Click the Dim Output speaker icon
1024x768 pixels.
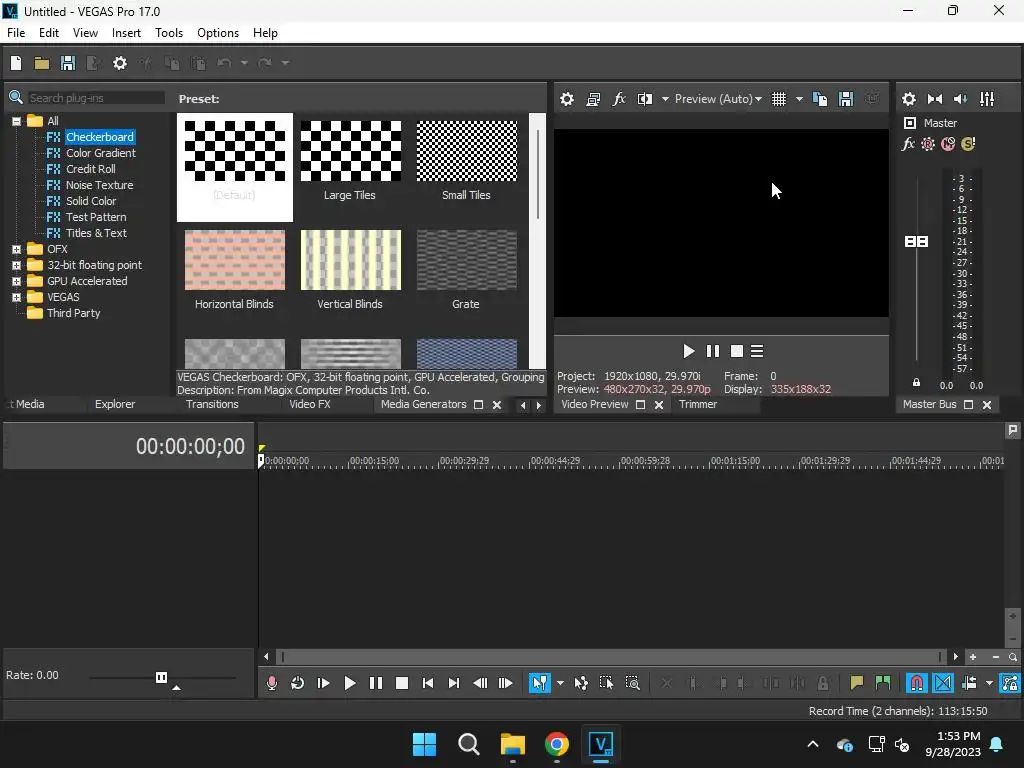click(961, 99)
